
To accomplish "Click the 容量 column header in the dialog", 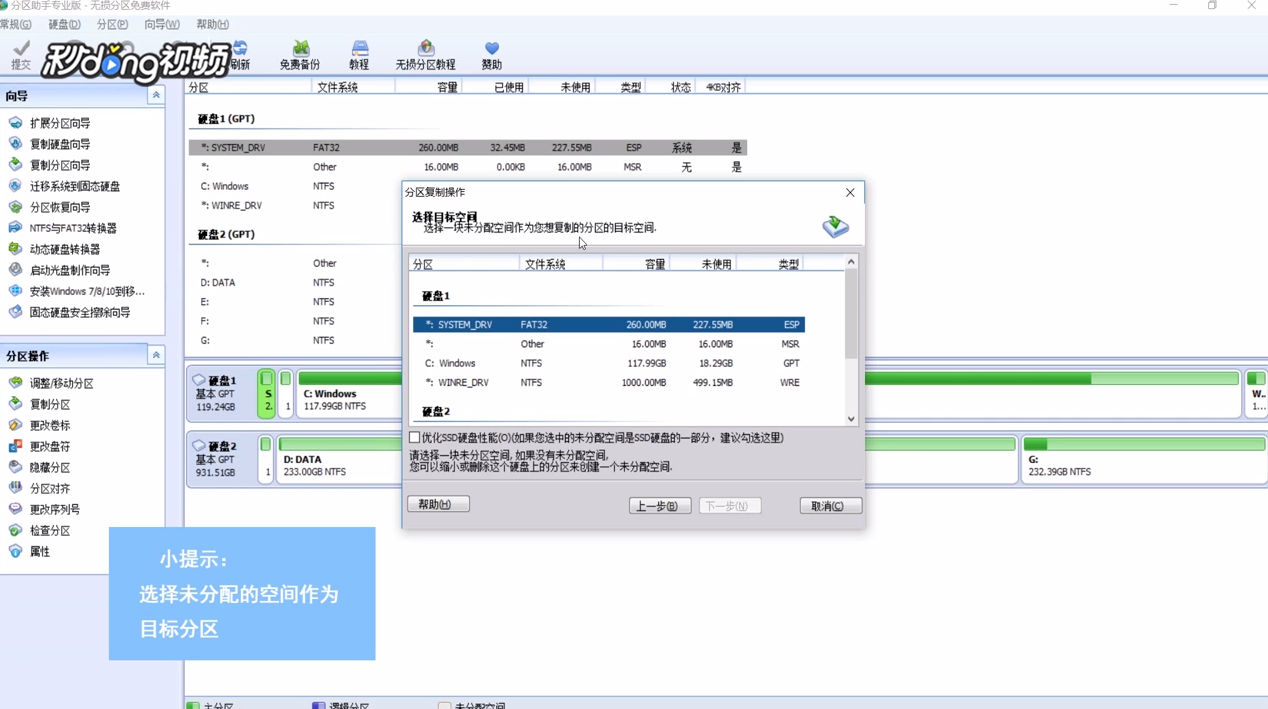I will pyautogui.click(x=637, y=264).
